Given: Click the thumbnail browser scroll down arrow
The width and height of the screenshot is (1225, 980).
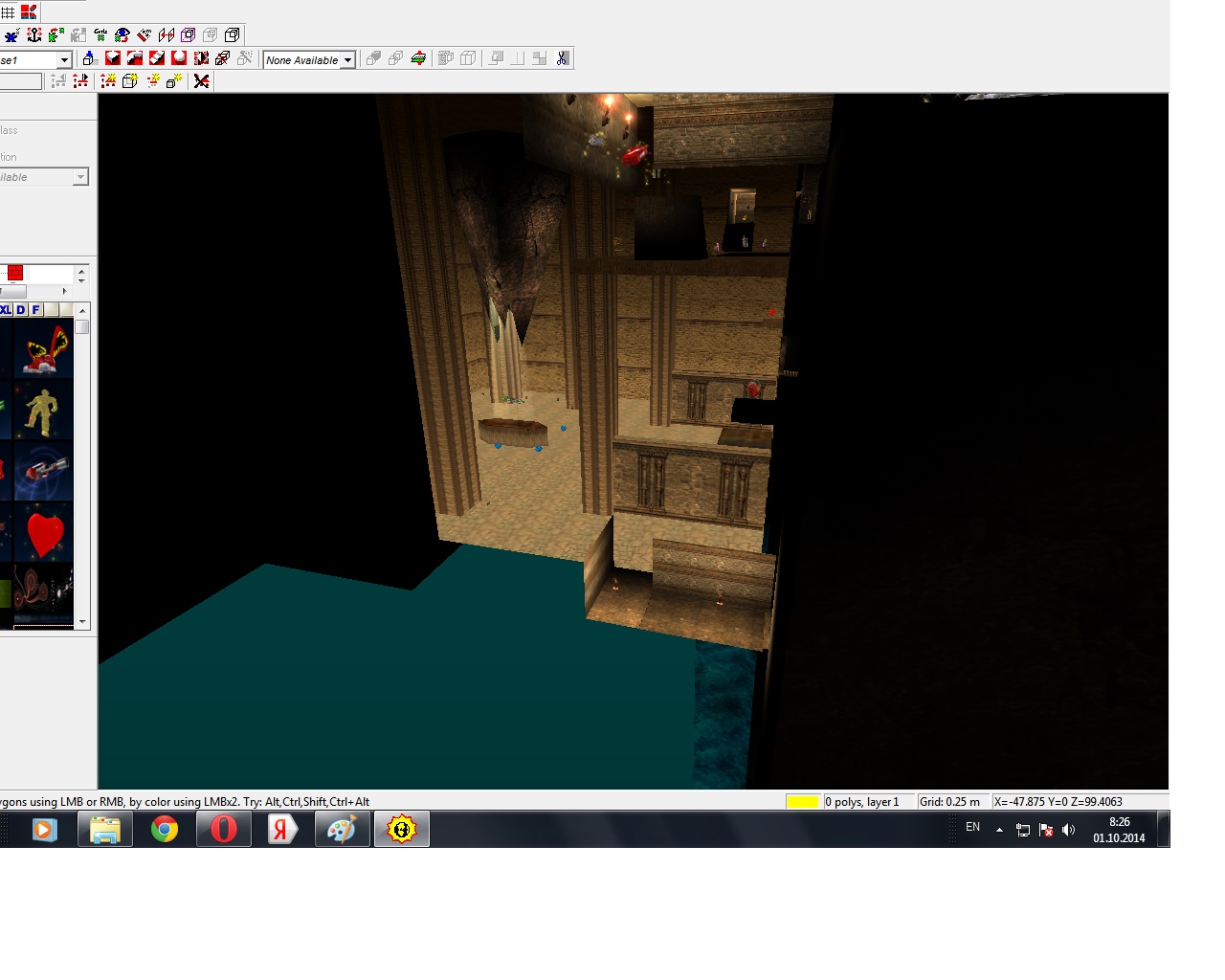Looking at the screenshot, I should (82, 622).
